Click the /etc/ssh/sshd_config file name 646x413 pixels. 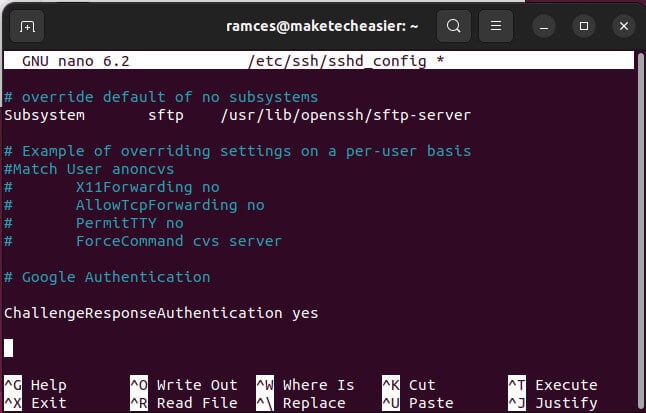coord(337,61)
